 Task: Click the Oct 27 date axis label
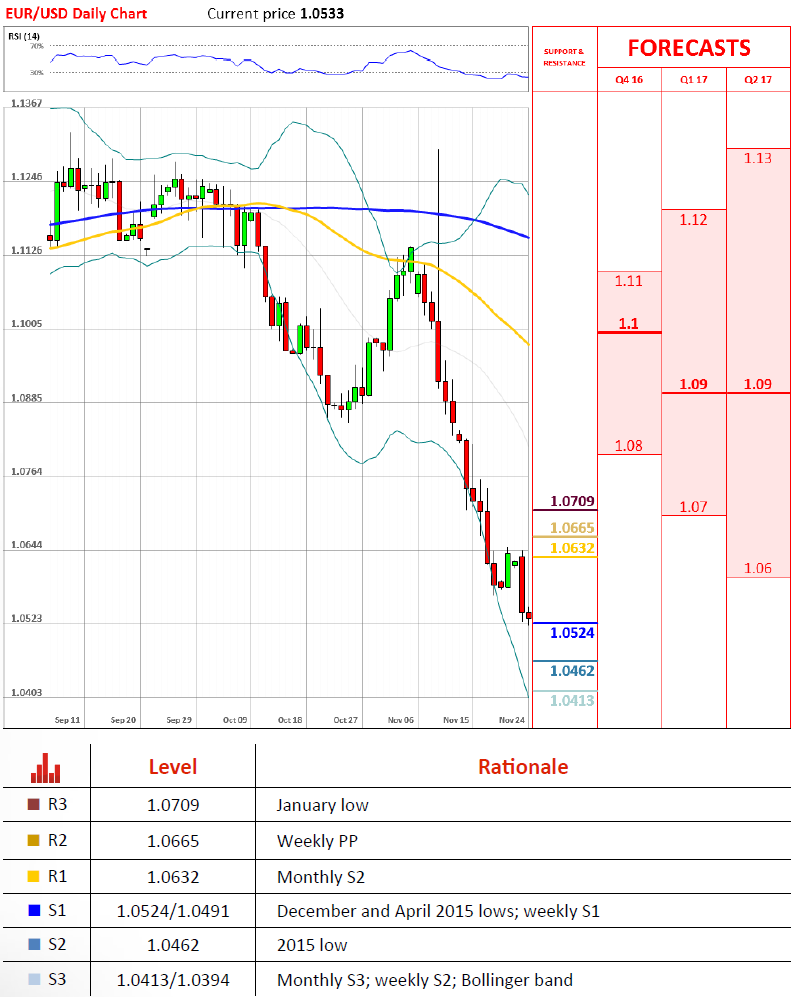coord(345,720)
